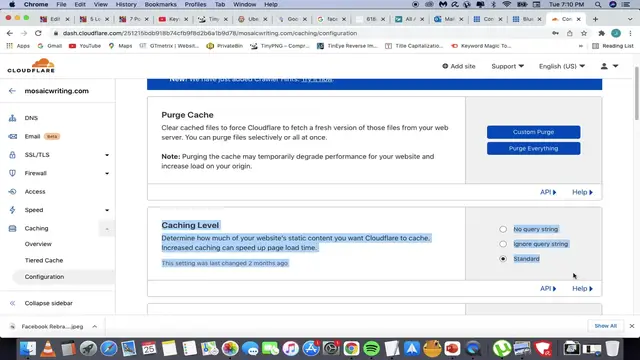
Task: Expand the SSL/TLS submenu arrow
Action: click(107, 155)
